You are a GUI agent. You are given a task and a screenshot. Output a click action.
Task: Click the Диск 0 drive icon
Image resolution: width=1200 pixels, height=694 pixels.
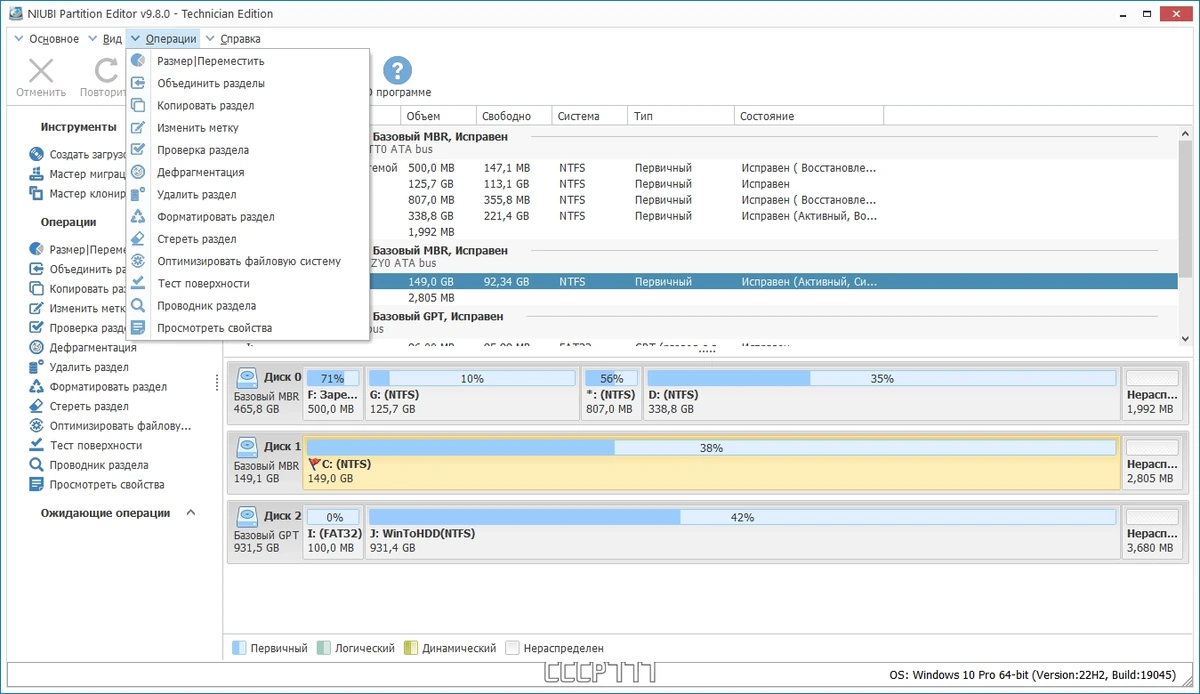point(246,378)
